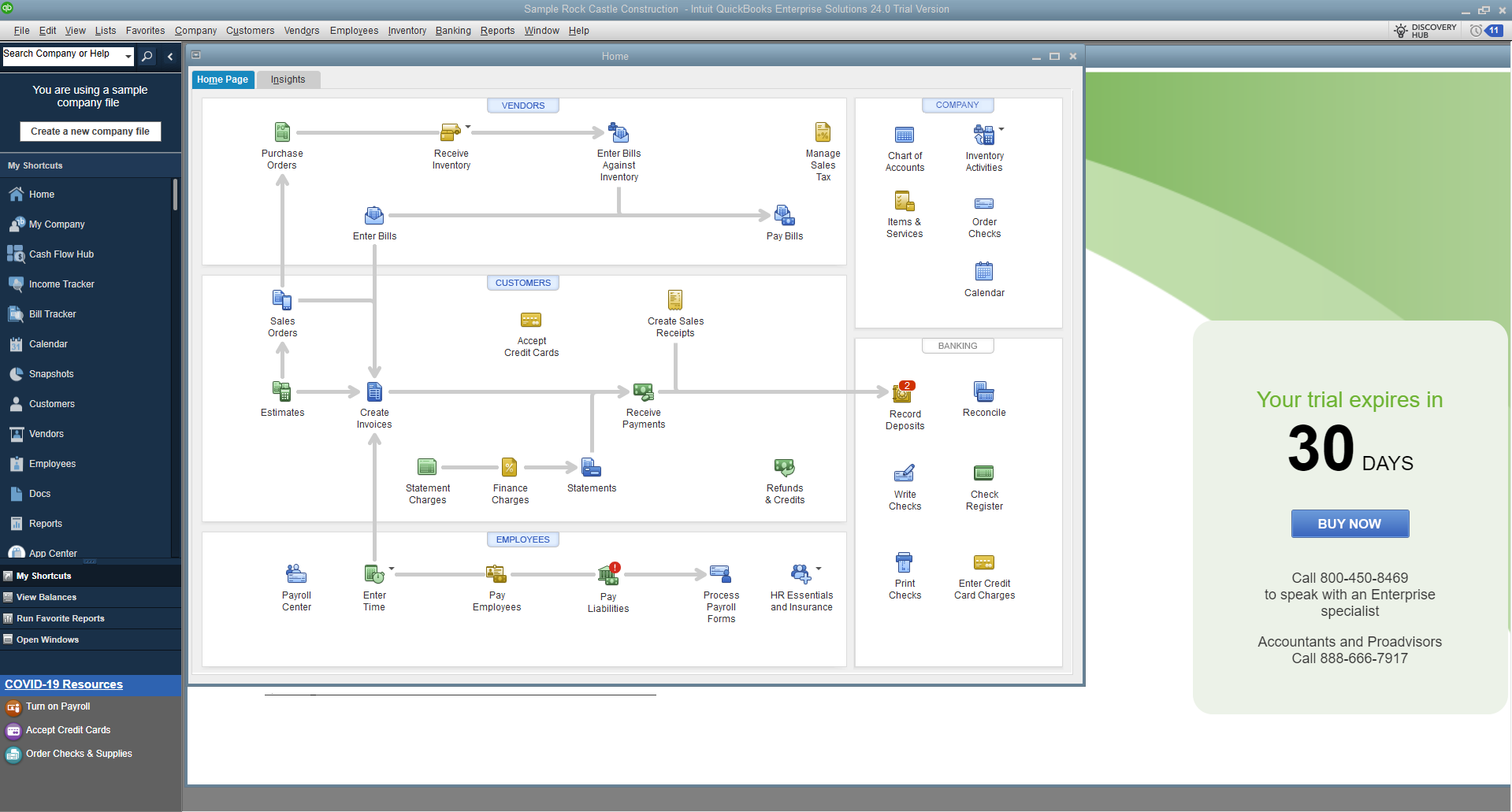
Task: Click the BUY NOW button
Action: 1349,523
